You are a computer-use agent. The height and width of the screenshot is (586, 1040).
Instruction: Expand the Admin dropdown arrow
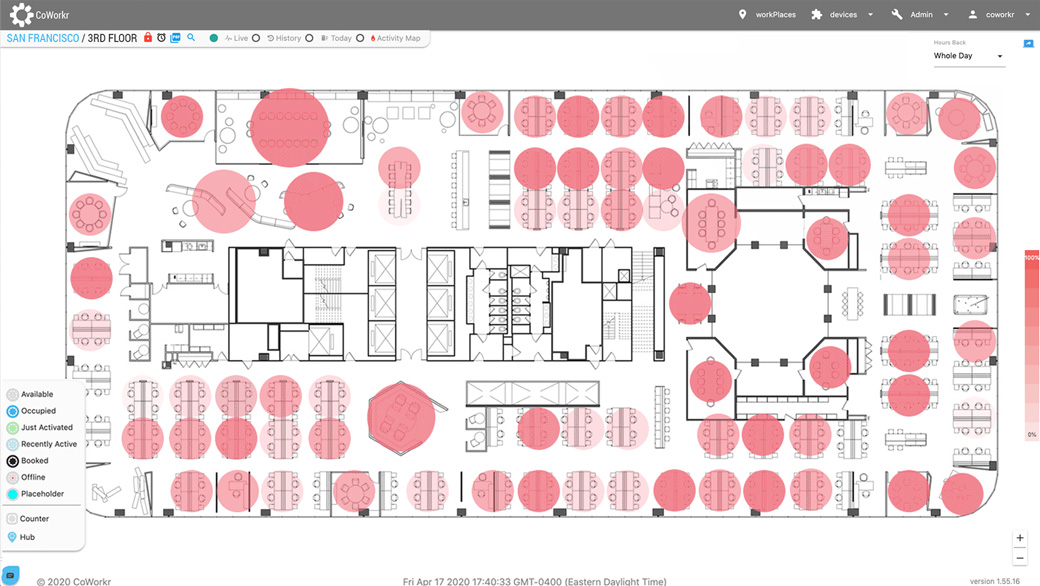946,15
